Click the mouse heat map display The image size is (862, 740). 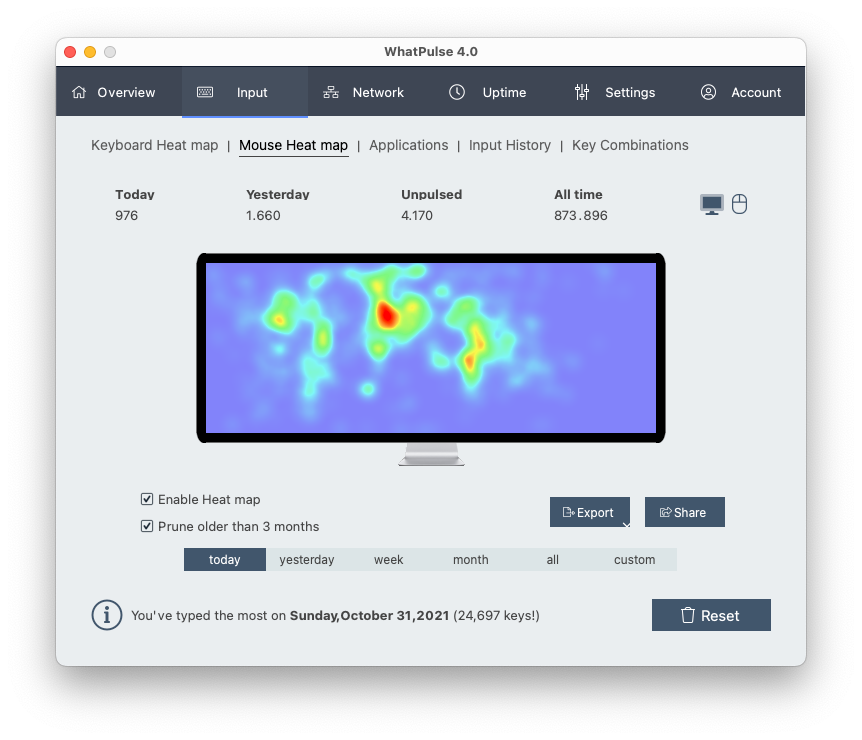tap(430, 347)
